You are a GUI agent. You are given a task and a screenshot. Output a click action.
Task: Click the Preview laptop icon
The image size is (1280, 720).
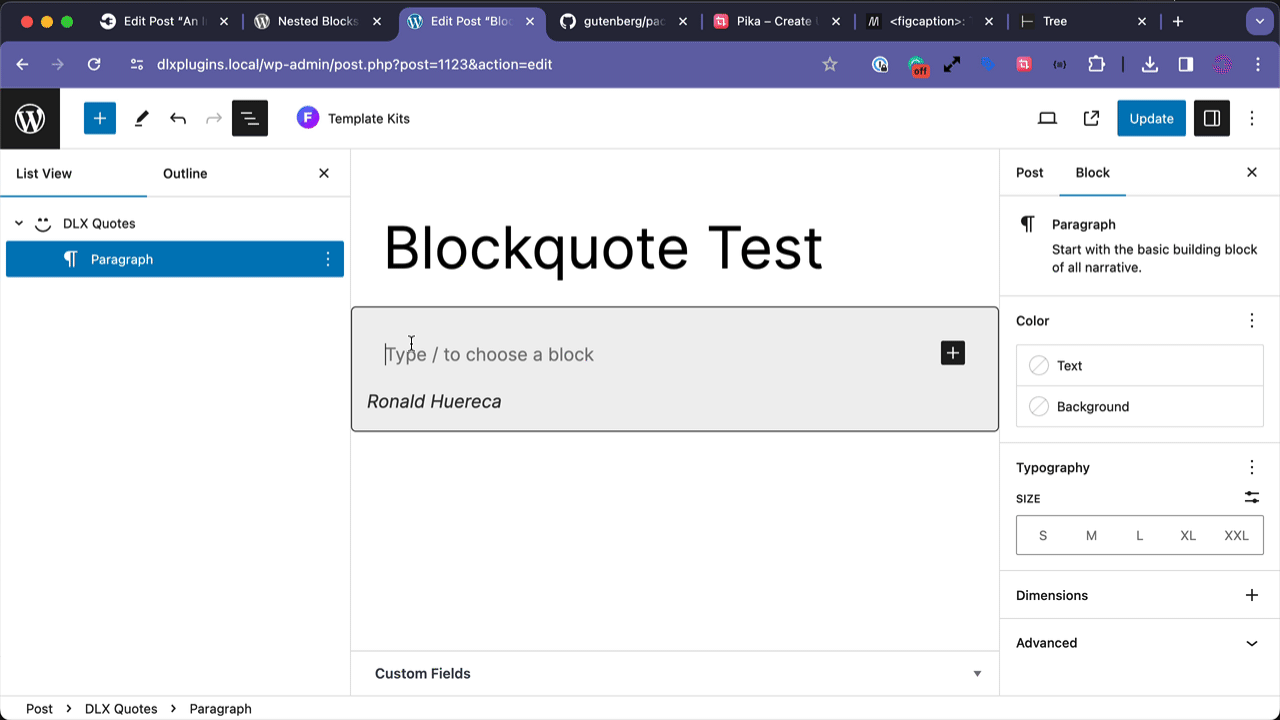pyautogui.click(x=1047, y=118)
